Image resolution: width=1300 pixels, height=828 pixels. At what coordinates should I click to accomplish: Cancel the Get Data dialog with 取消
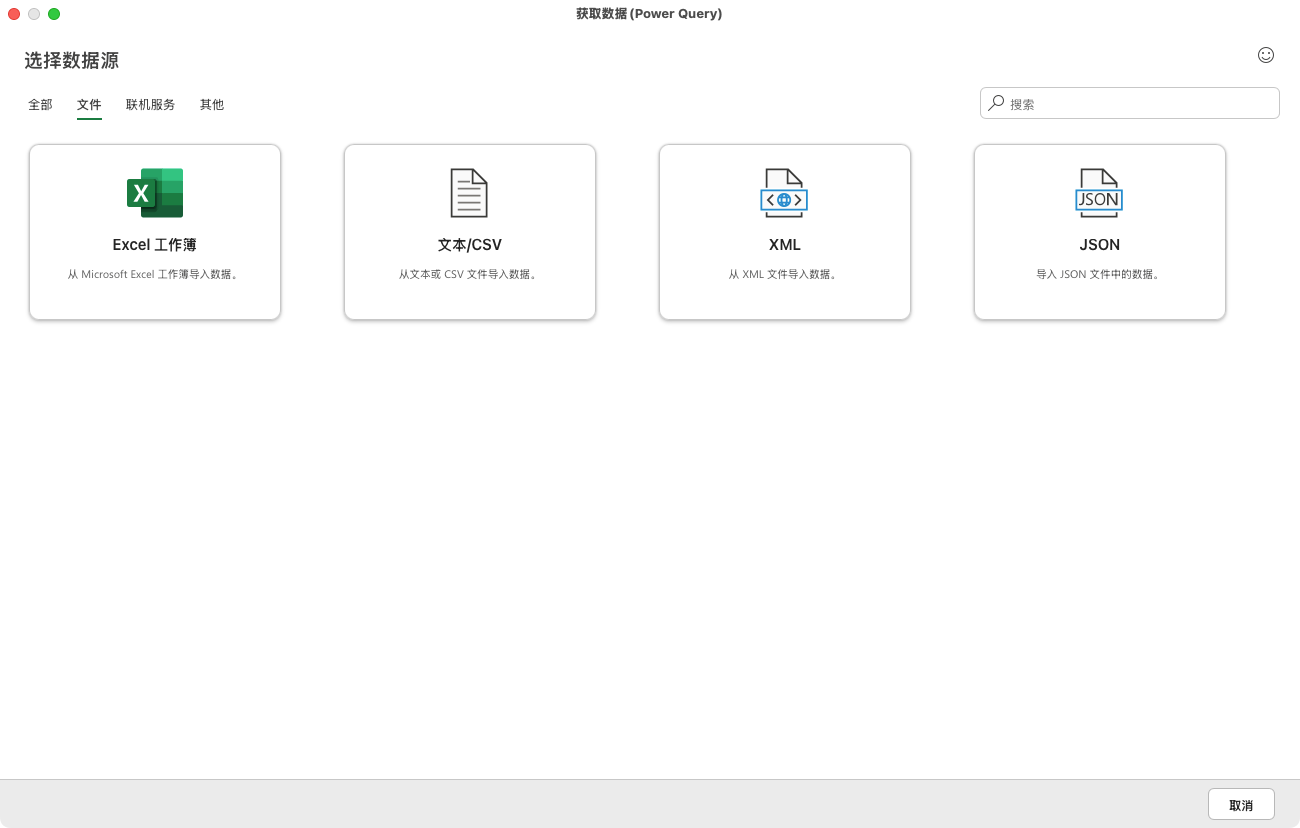1240,803
